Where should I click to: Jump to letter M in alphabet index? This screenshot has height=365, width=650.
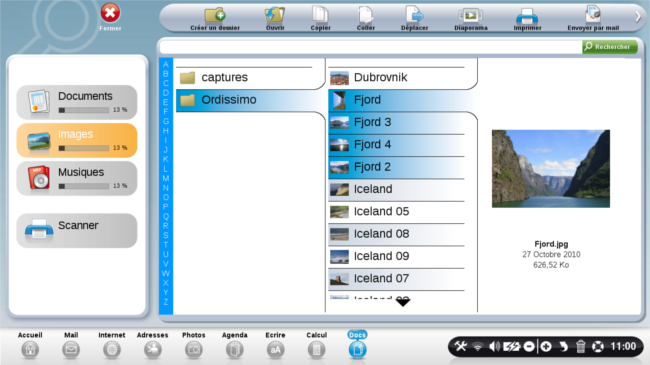pyautogui.click(x=166, y=178)
